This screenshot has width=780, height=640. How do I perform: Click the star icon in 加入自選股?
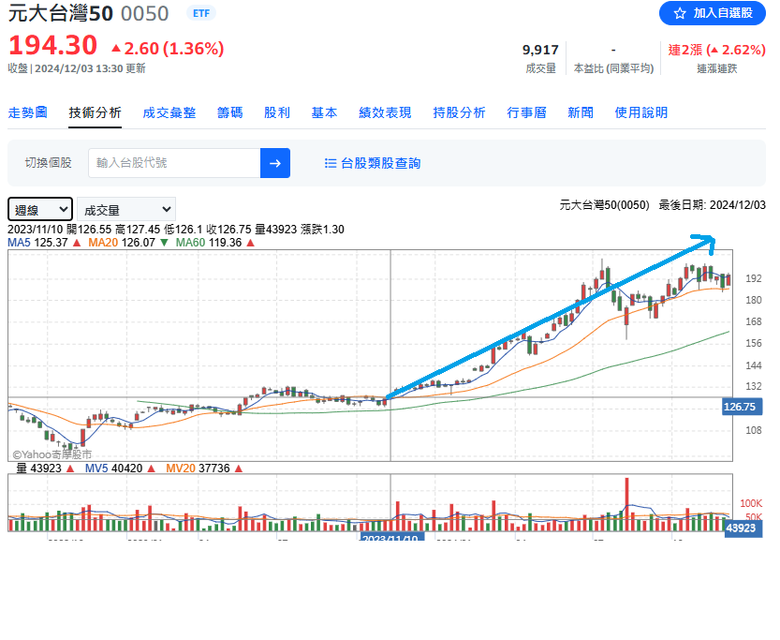(x=680, y=13)
